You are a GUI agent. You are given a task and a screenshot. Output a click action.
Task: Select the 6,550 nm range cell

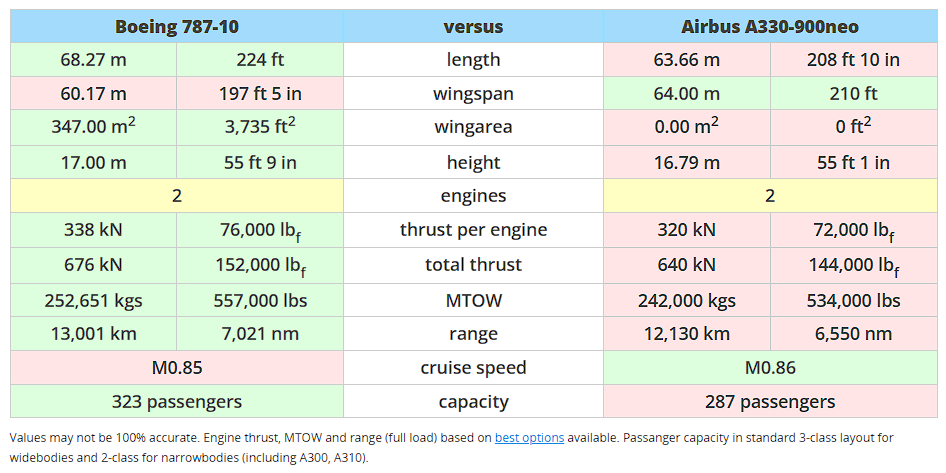pyautogui.click(x=853, y=333)
